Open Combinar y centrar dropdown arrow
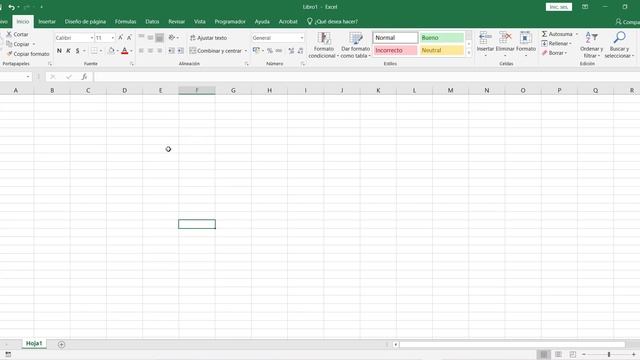Viewport: 640px width, 360px height. (246, 51)
